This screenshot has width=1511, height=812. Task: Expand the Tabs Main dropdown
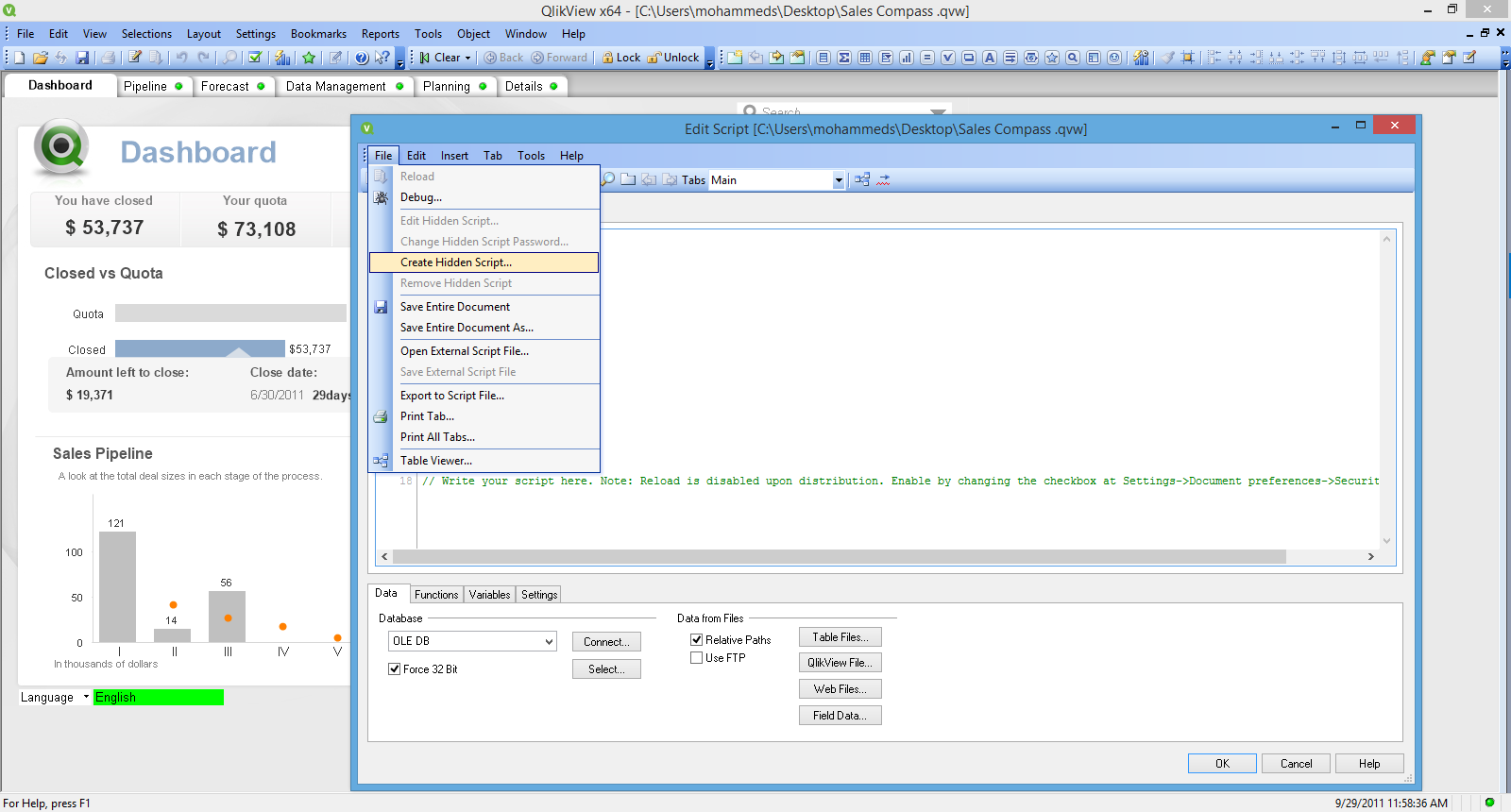click(x=838, y=180)
